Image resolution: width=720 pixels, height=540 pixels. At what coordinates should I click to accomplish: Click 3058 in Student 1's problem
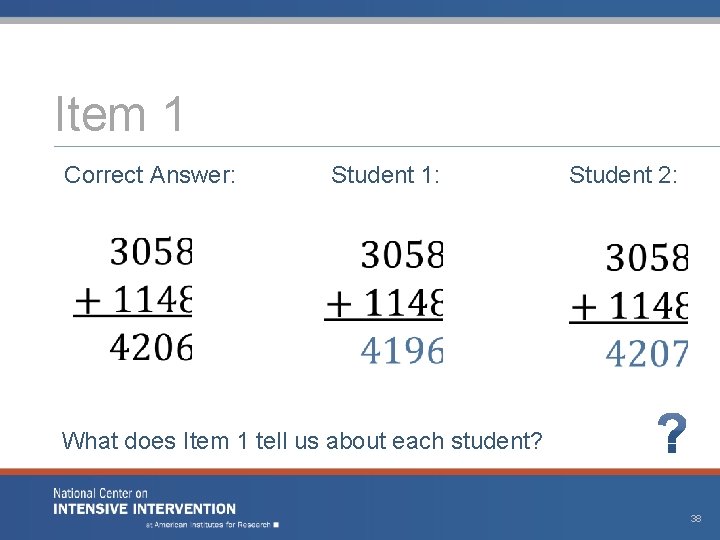tap(401, 256)
